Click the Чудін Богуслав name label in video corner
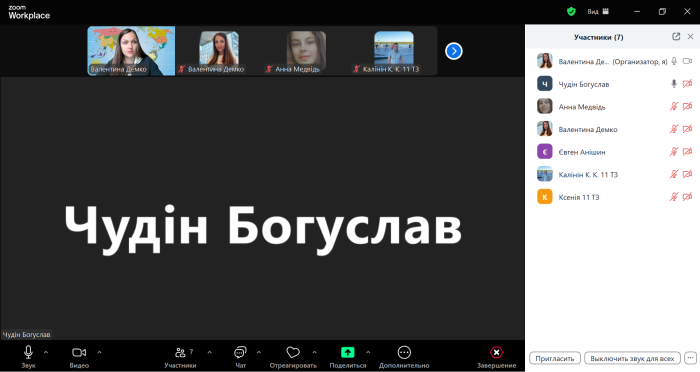 click(x=26, y=334)
